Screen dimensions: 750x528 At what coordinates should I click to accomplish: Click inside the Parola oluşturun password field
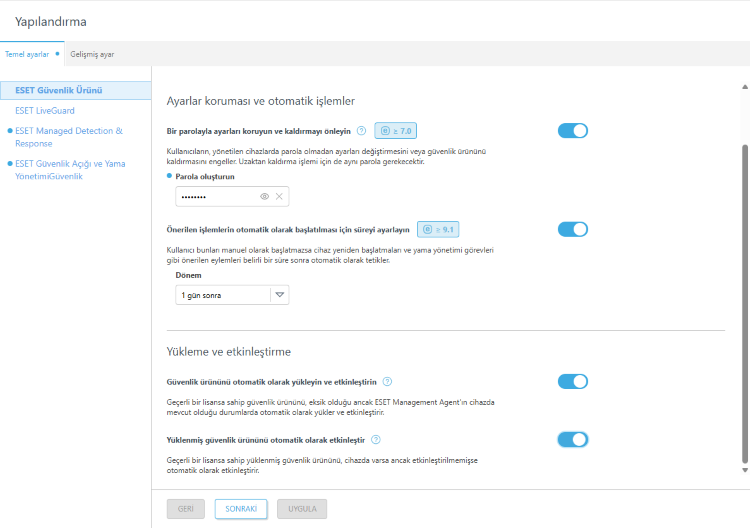[215, 197]
